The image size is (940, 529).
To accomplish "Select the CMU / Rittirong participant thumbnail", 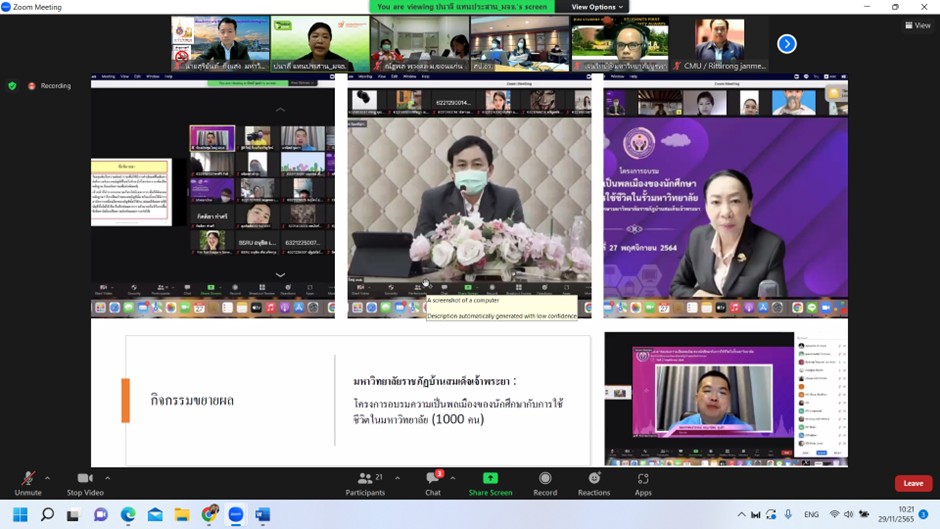I will (x=719, y=44).
